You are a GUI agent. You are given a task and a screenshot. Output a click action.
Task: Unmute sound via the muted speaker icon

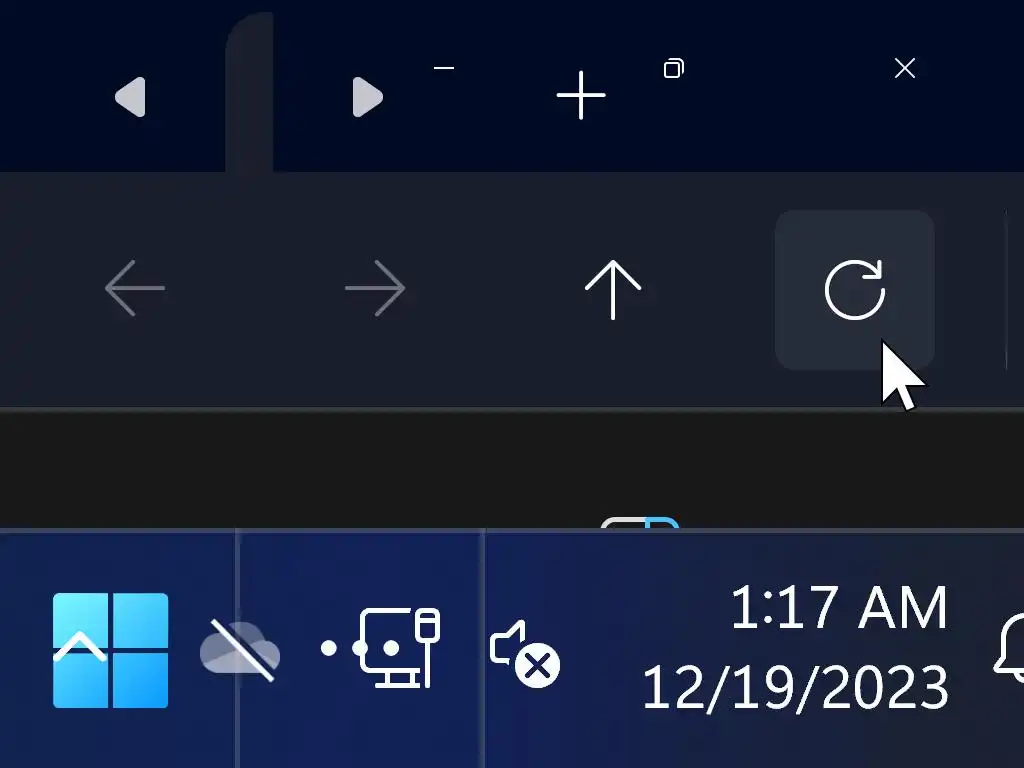[x=525, y=653]
